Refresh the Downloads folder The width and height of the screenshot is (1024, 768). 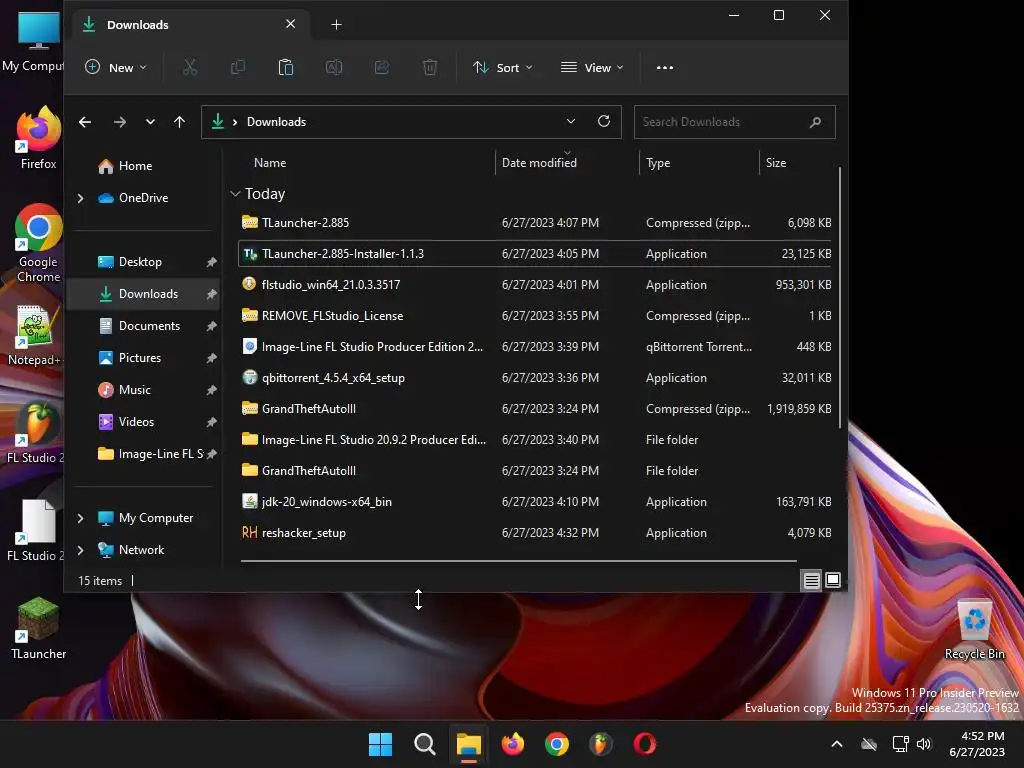pyautogui.click(x=604, y=121)
